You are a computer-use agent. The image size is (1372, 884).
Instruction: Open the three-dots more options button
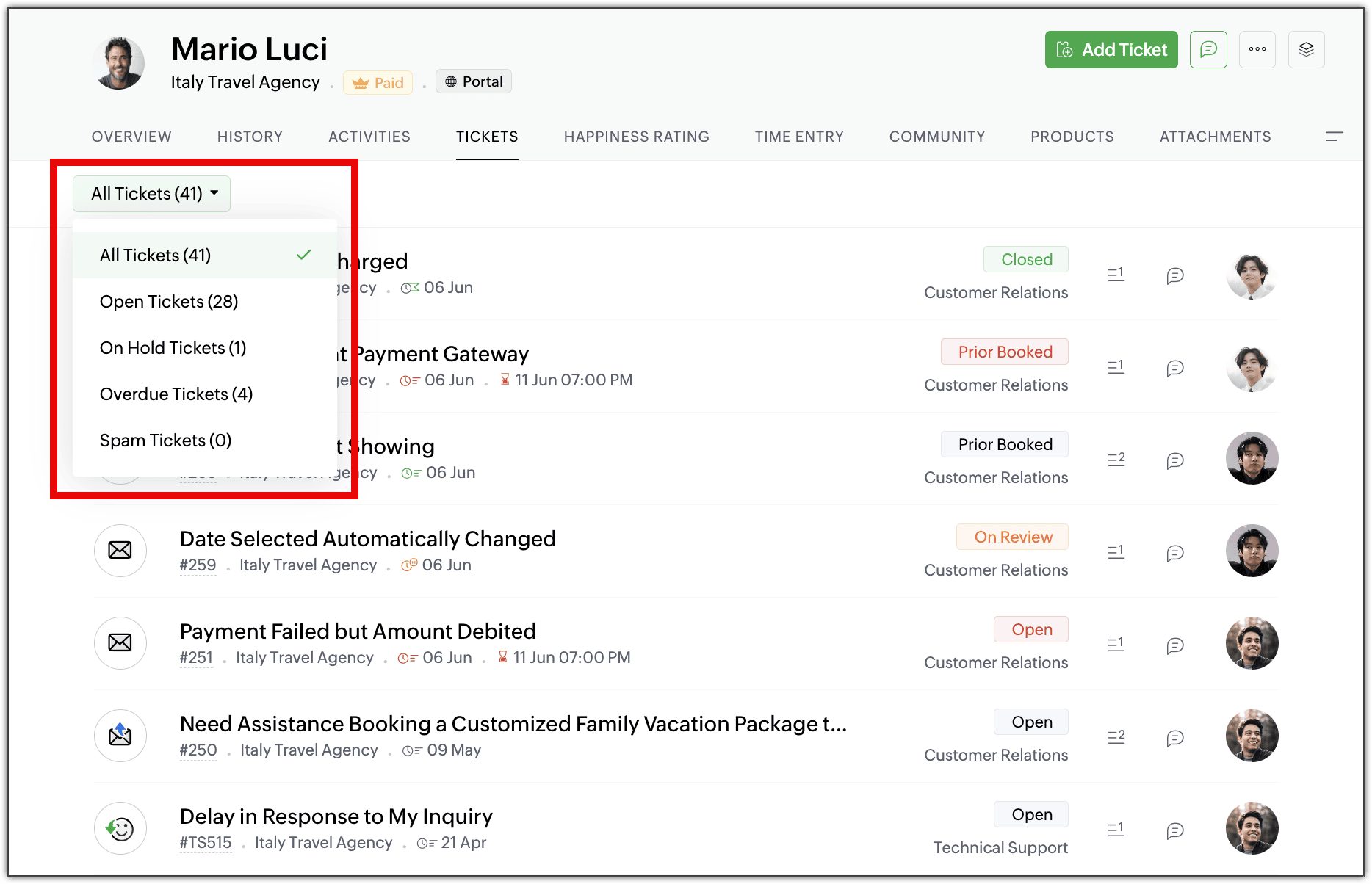tap(1257, 50)
